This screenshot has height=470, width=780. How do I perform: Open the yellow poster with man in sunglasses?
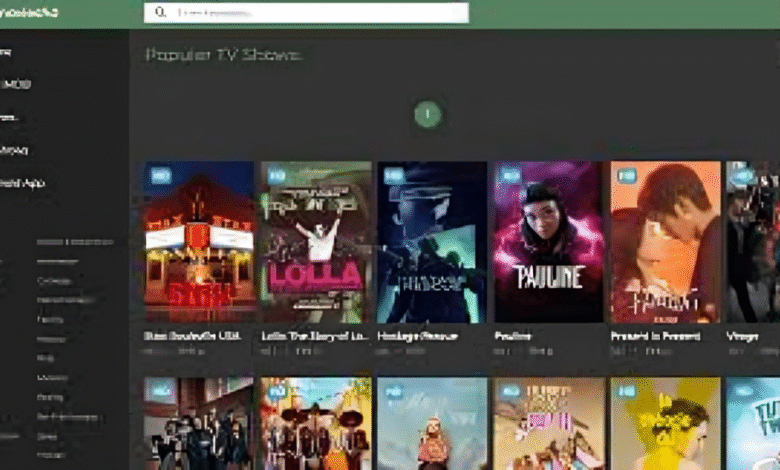tap(665, 423)
